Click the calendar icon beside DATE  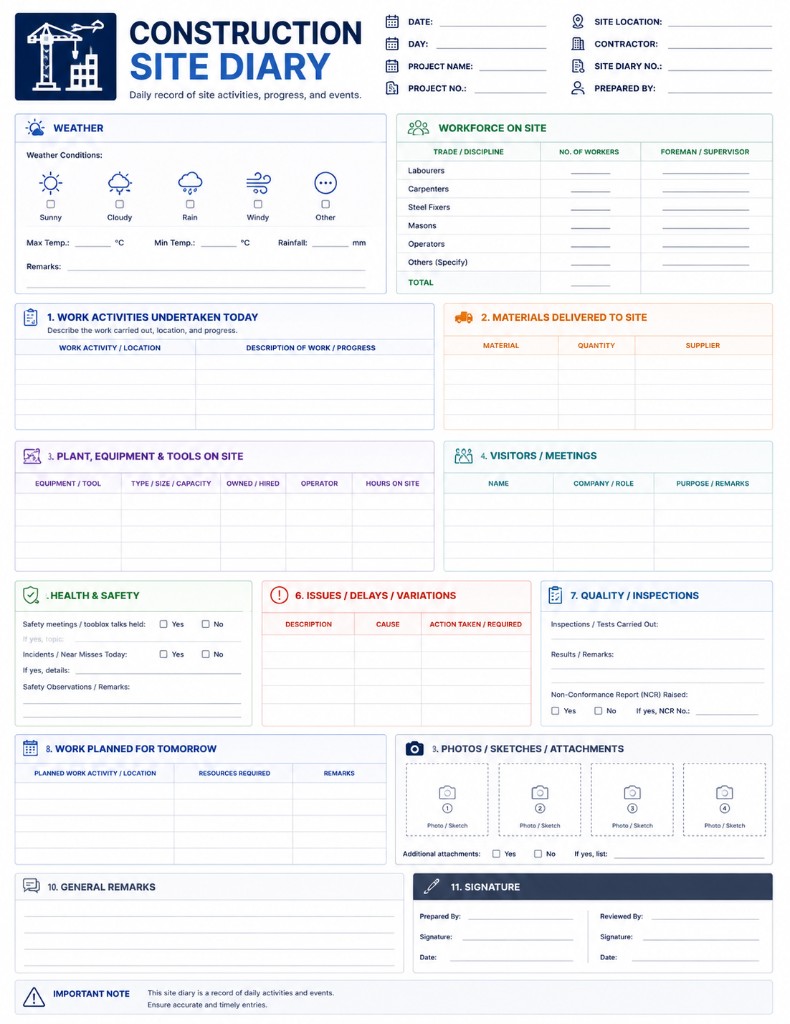pyautogui.click(x=392, y=22)
